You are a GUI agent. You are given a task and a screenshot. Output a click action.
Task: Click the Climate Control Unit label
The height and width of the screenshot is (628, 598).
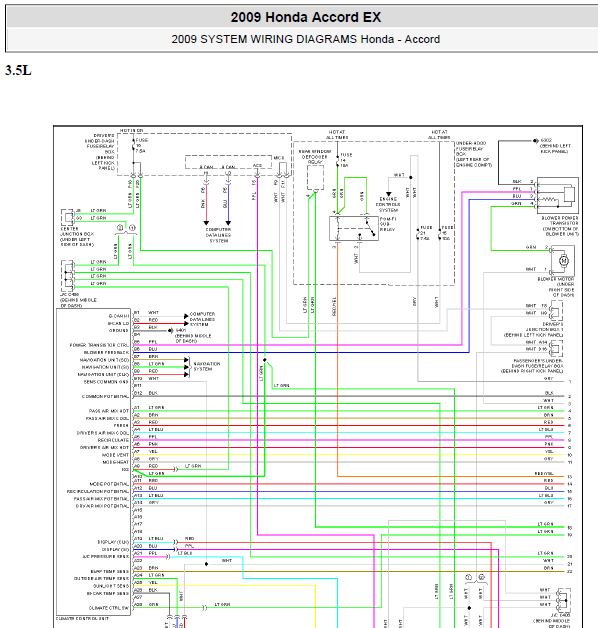[x=82, y=618]
